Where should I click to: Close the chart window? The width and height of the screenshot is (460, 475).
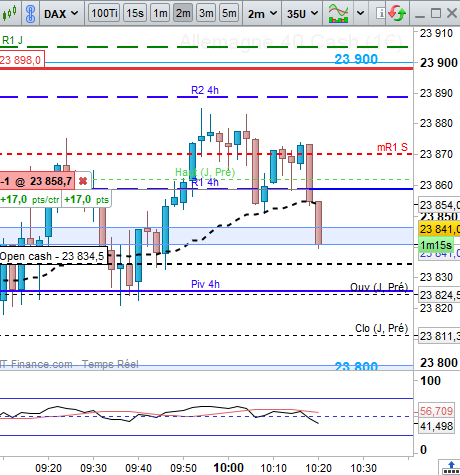[x=452, y=13]
